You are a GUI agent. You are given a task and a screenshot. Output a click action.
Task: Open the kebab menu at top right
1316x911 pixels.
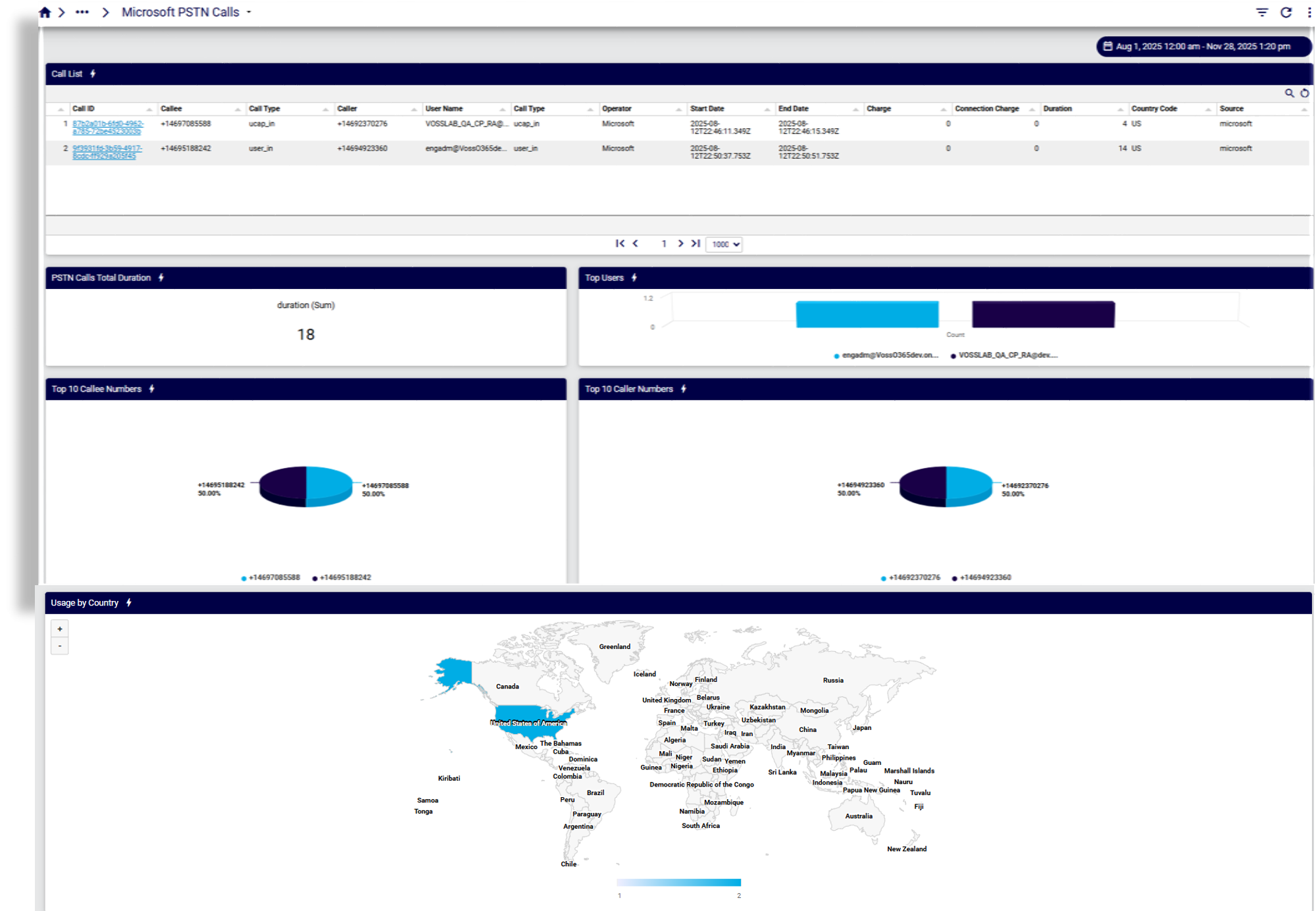[1309, 11]
